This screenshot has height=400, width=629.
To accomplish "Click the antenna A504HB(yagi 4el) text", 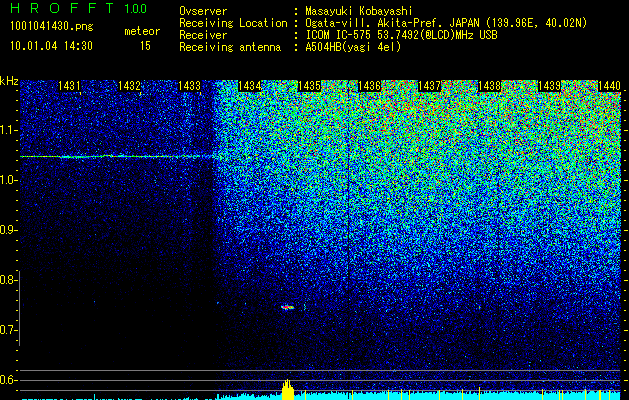I will point(353,47).
